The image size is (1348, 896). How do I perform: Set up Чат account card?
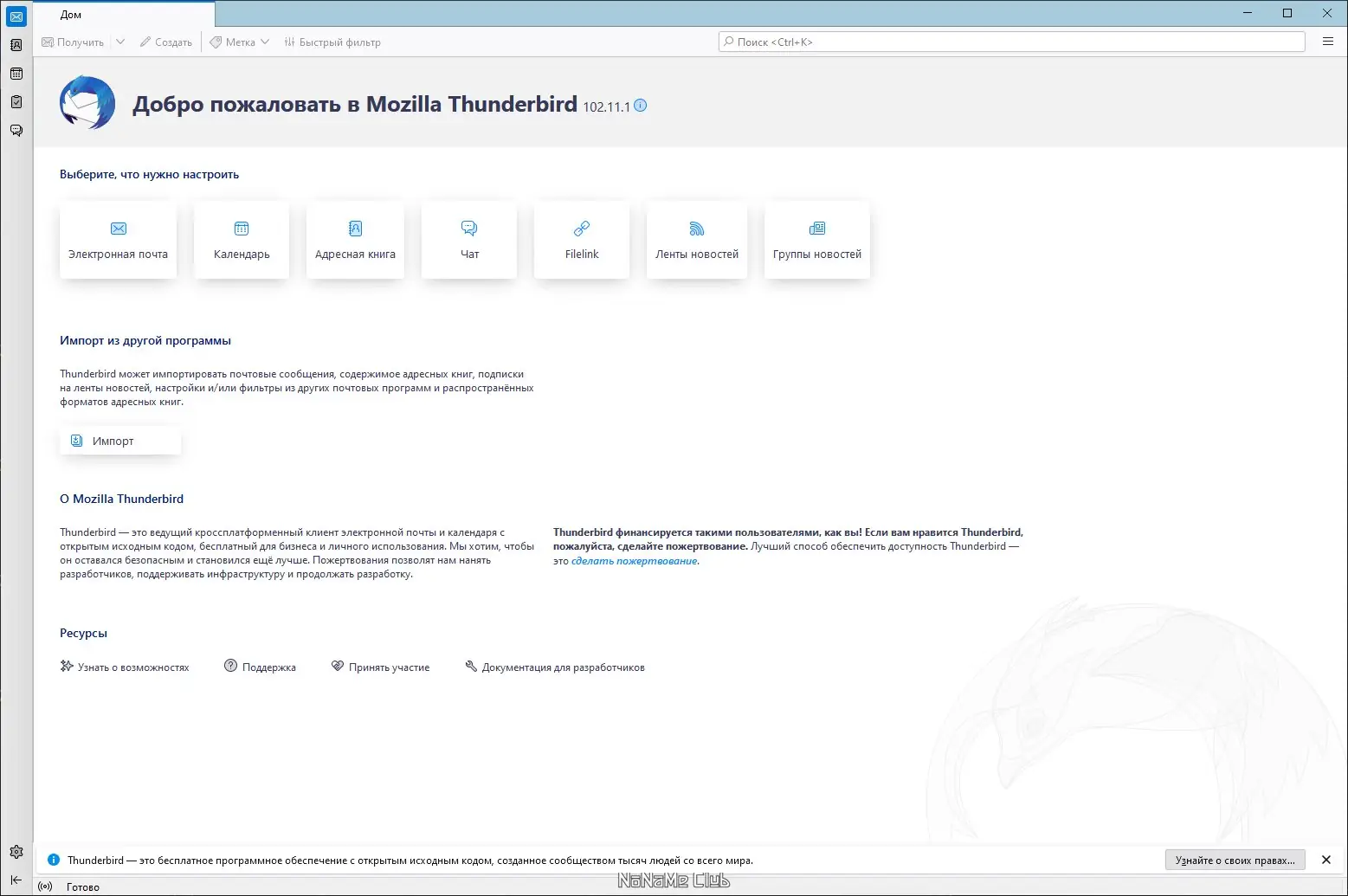click(x=469, y=240)
